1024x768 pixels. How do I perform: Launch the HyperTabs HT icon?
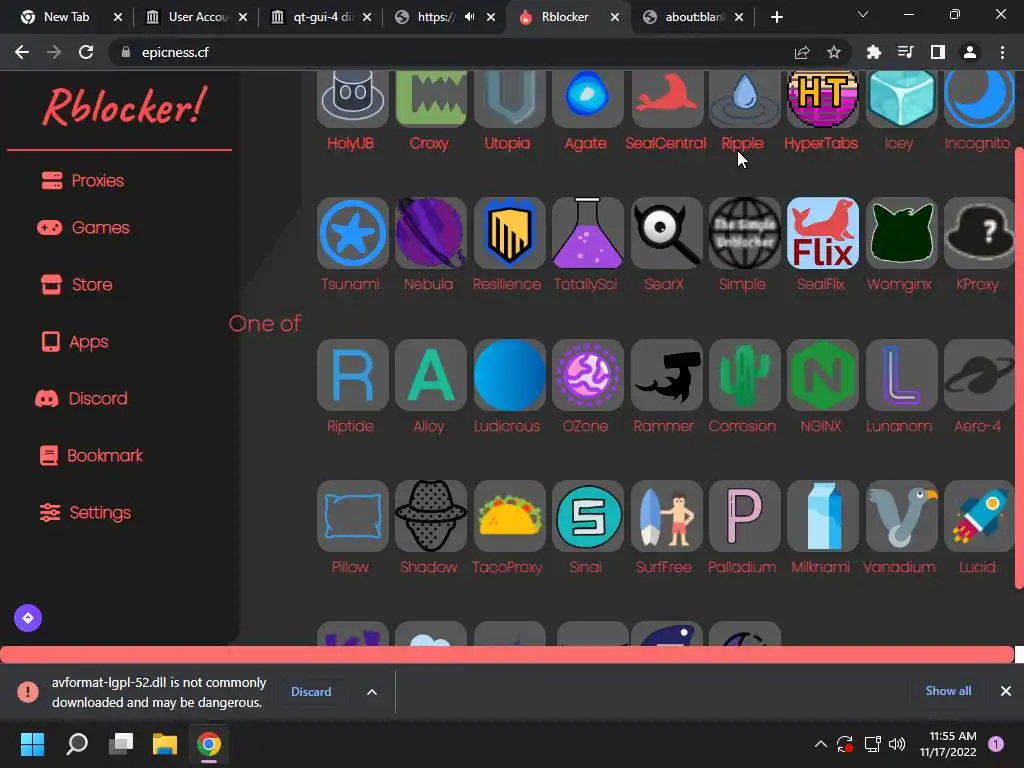coord(823,99)
